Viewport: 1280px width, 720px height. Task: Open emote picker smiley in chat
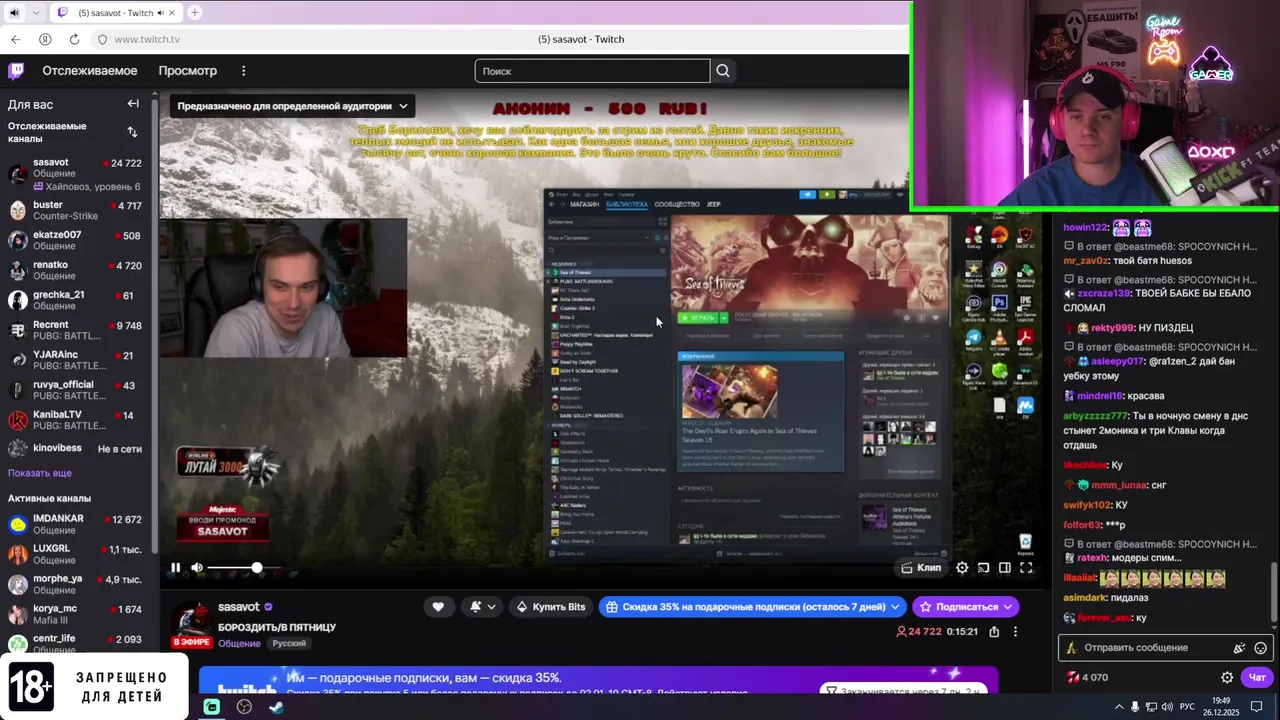(1260, 648)
